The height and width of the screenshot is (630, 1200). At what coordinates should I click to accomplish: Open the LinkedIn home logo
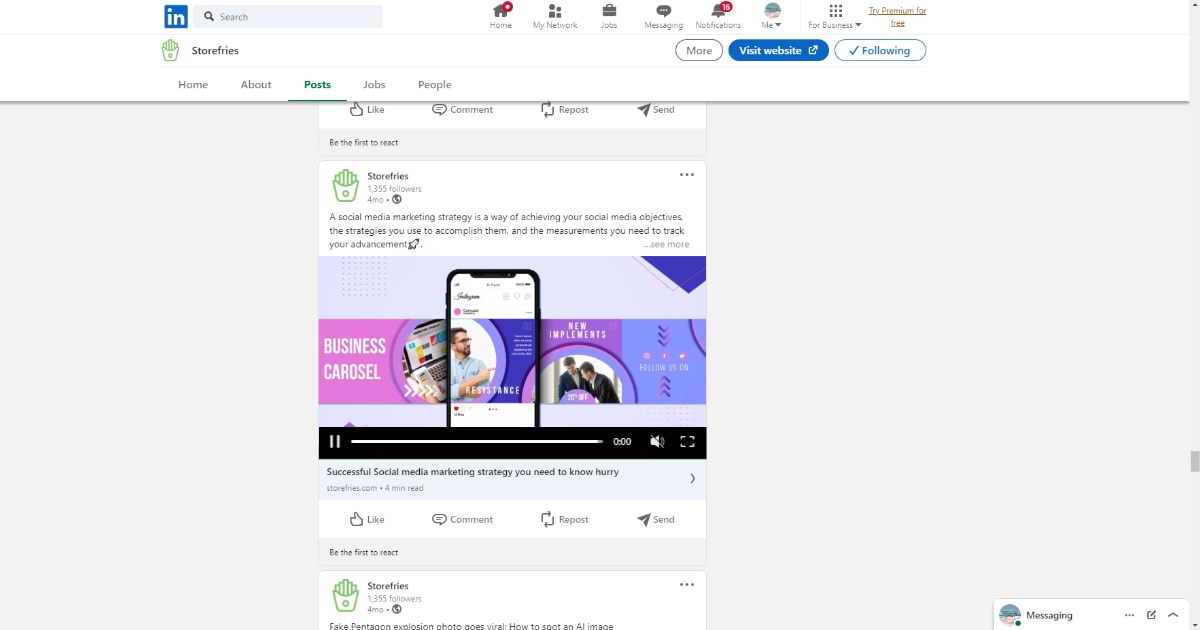[176, 16]
